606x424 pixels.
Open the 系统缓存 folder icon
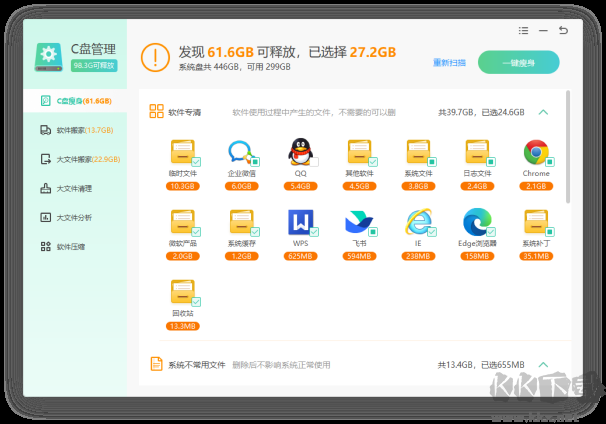[x=241, y=221]
